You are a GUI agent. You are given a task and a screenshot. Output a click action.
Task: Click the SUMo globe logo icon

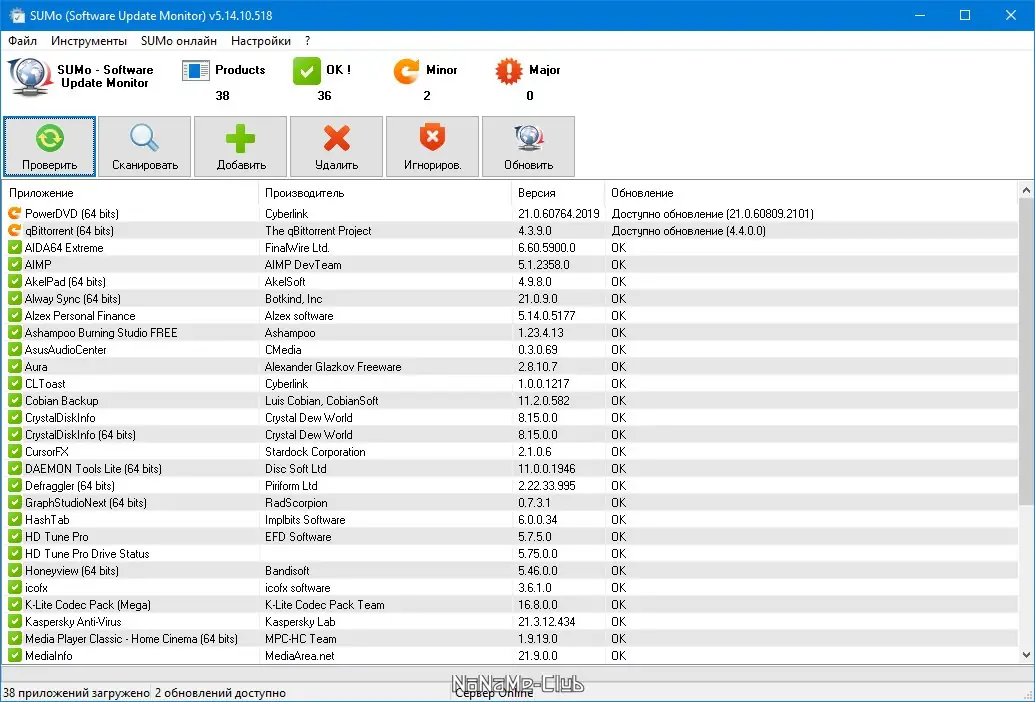(x=28, y=76)
